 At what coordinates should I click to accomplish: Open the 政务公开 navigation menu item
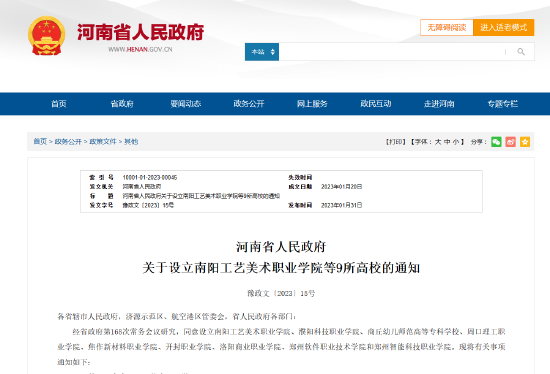(249, 104)
